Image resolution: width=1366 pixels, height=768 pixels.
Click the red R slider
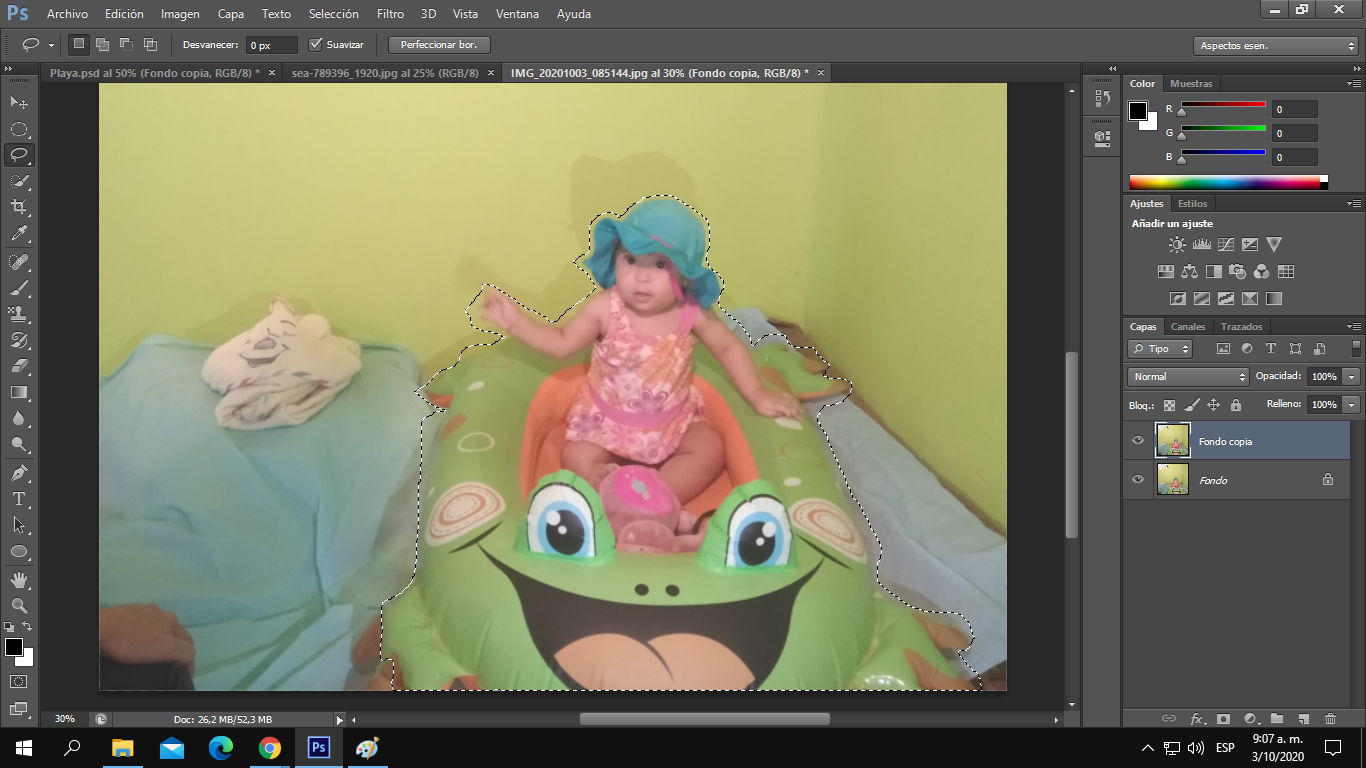point(1223,106)
